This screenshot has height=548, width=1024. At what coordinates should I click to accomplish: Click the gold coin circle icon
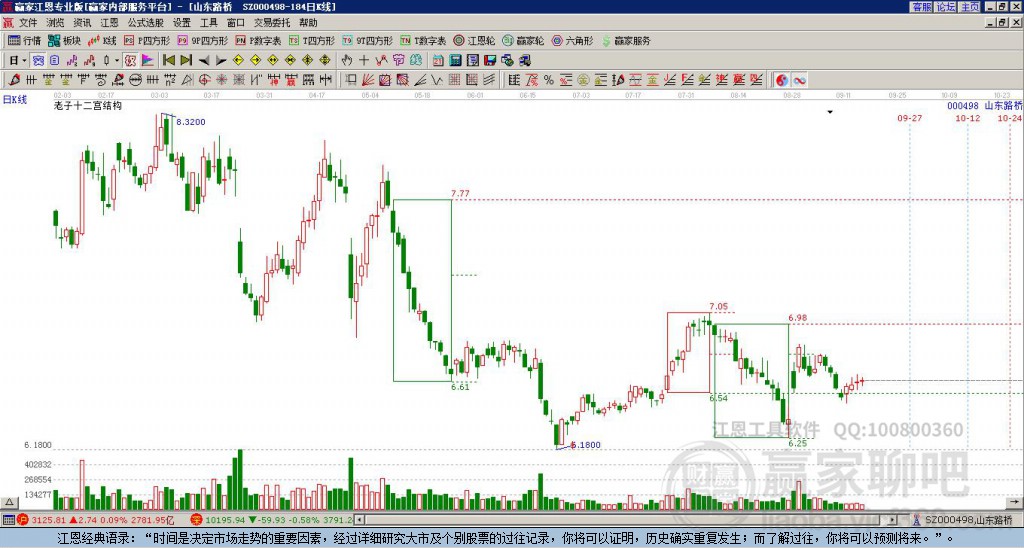coord(583,80)
